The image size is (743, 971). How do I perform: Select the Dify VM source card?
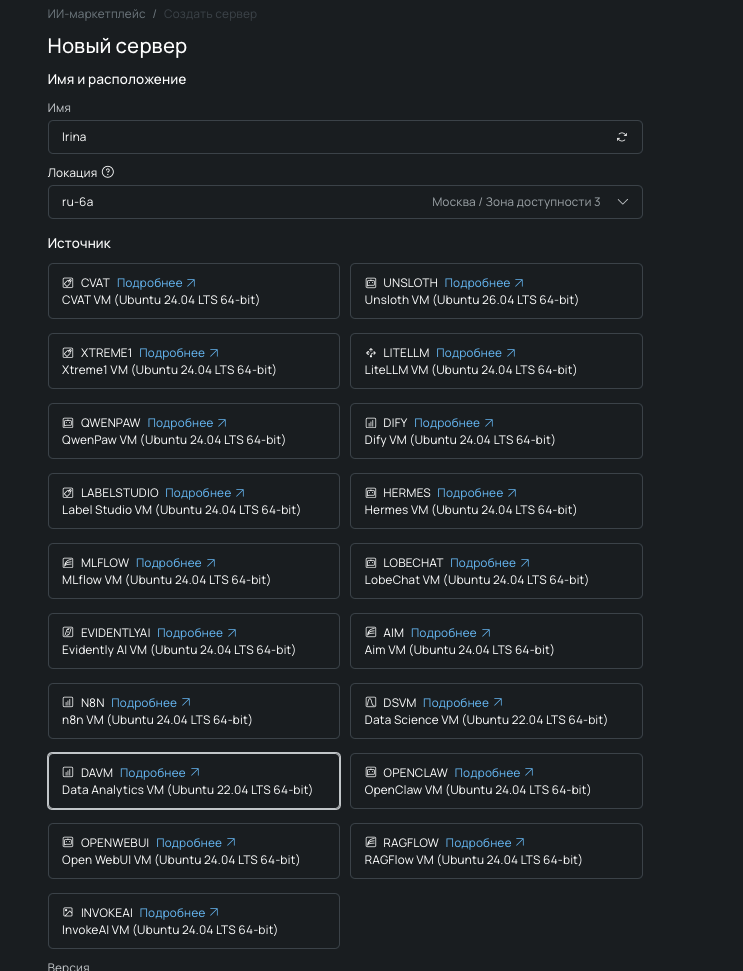(x=496, y=431)
